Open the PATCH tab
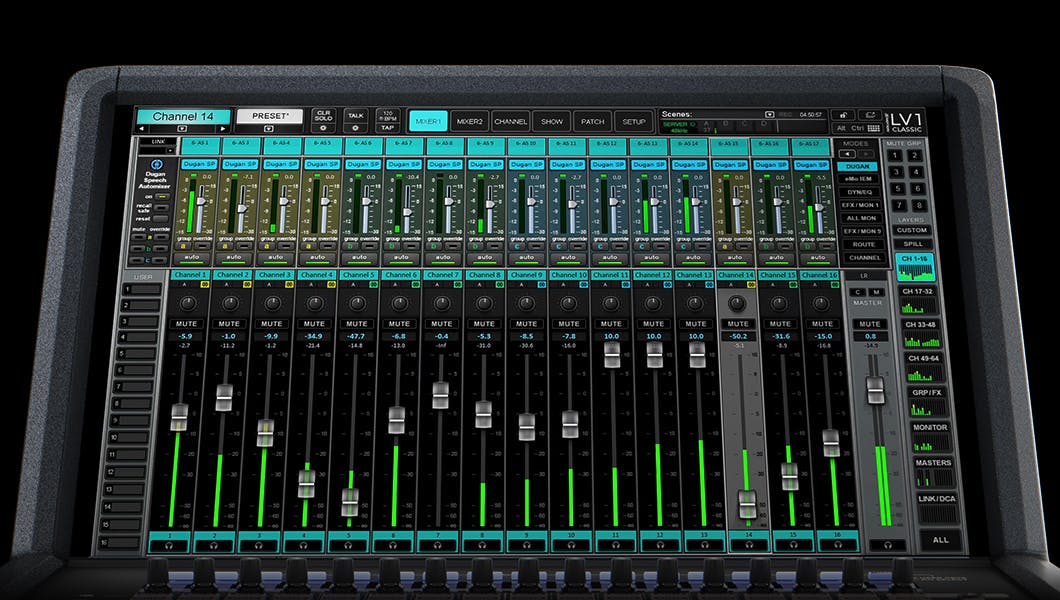 (592, 121)
